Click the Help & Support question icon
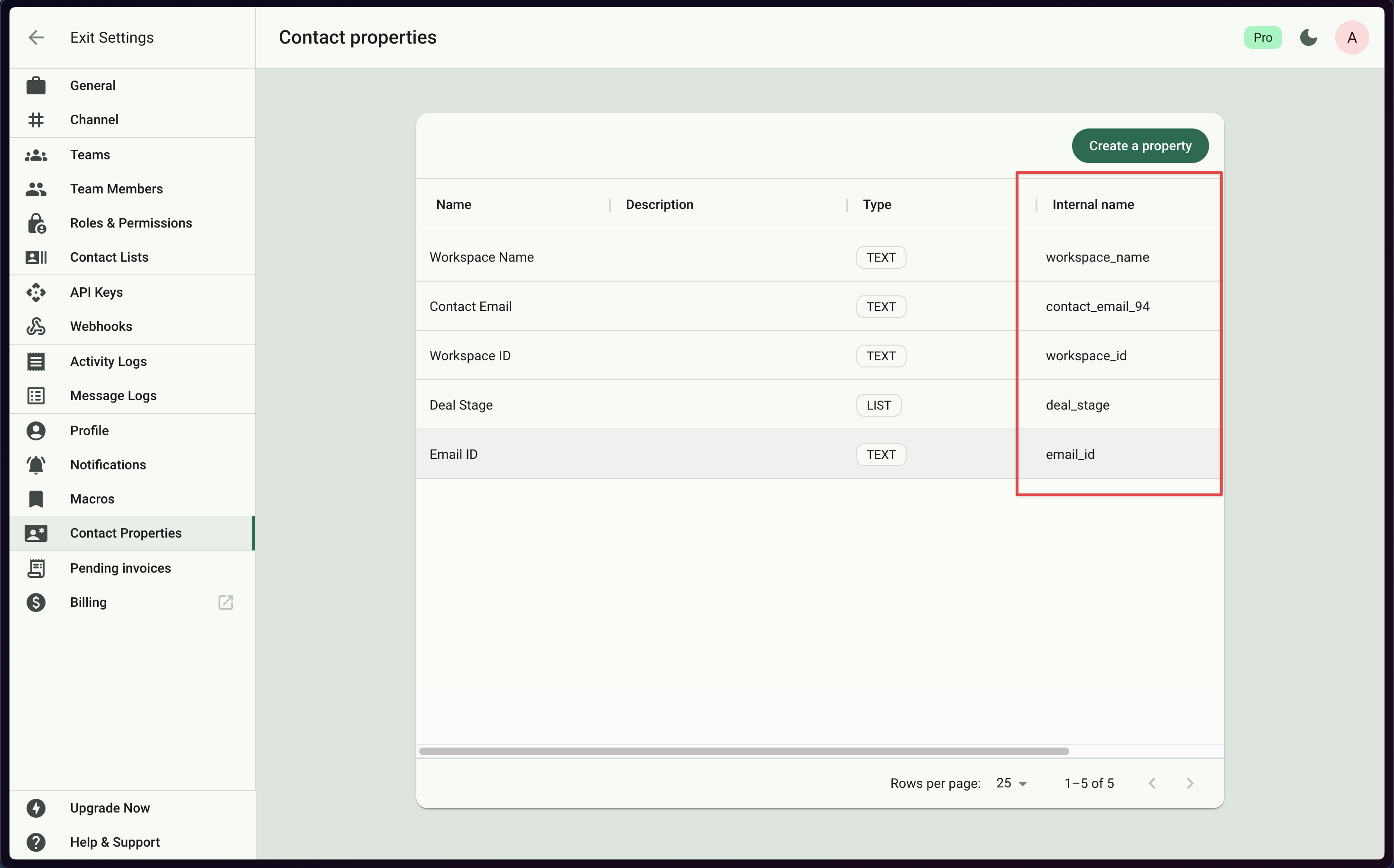Image resolution: width=1394 pixels, height=868 pixels. [x=36, y=841]
